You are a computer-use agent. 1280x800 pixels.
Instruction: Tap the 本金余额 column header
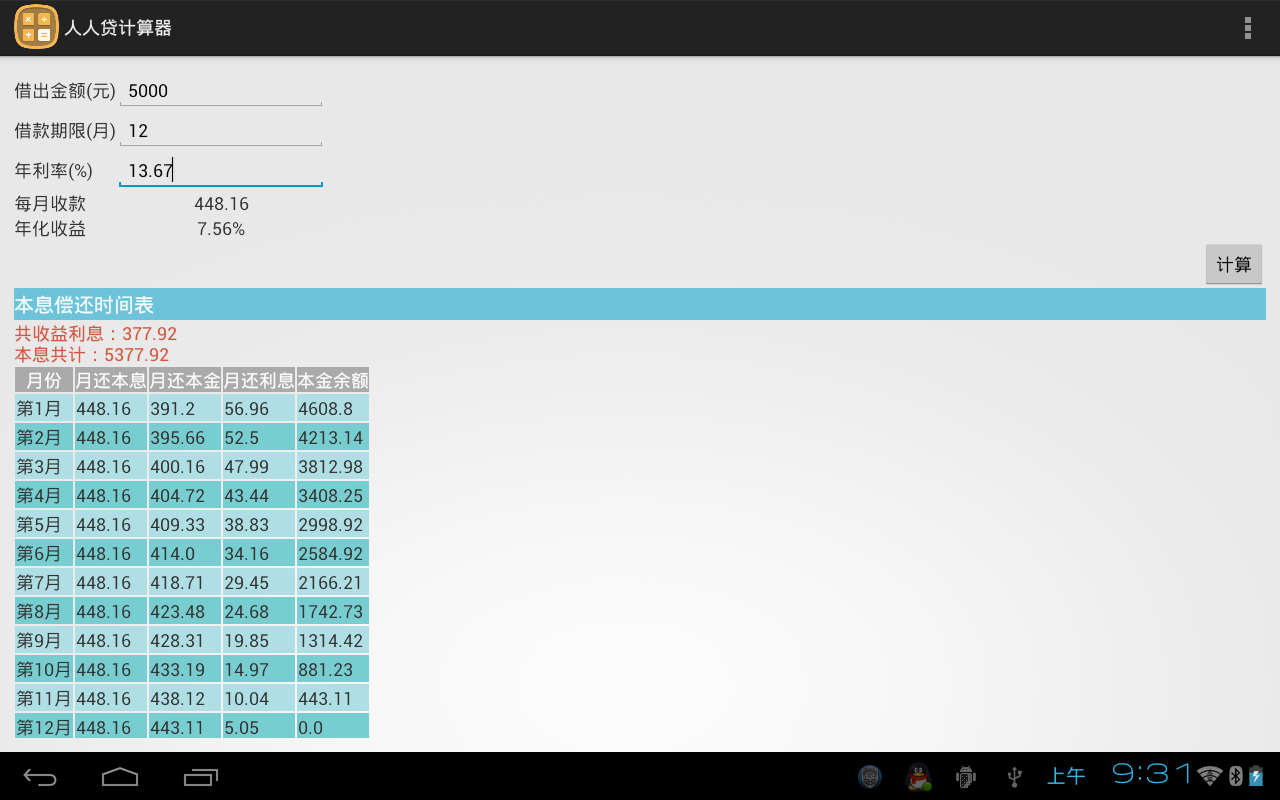pyautogui.click(x=333, y=380)
